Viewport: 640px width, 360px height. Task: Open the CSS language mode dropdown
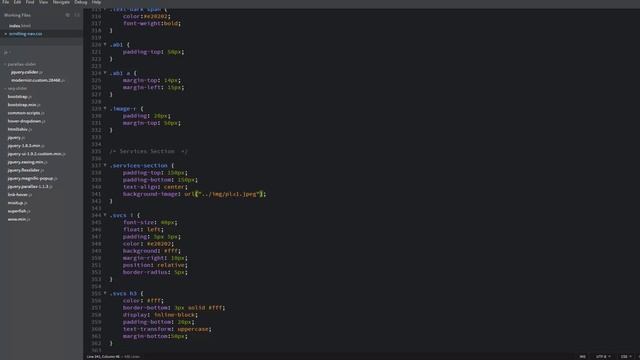[x=626, y=357]
